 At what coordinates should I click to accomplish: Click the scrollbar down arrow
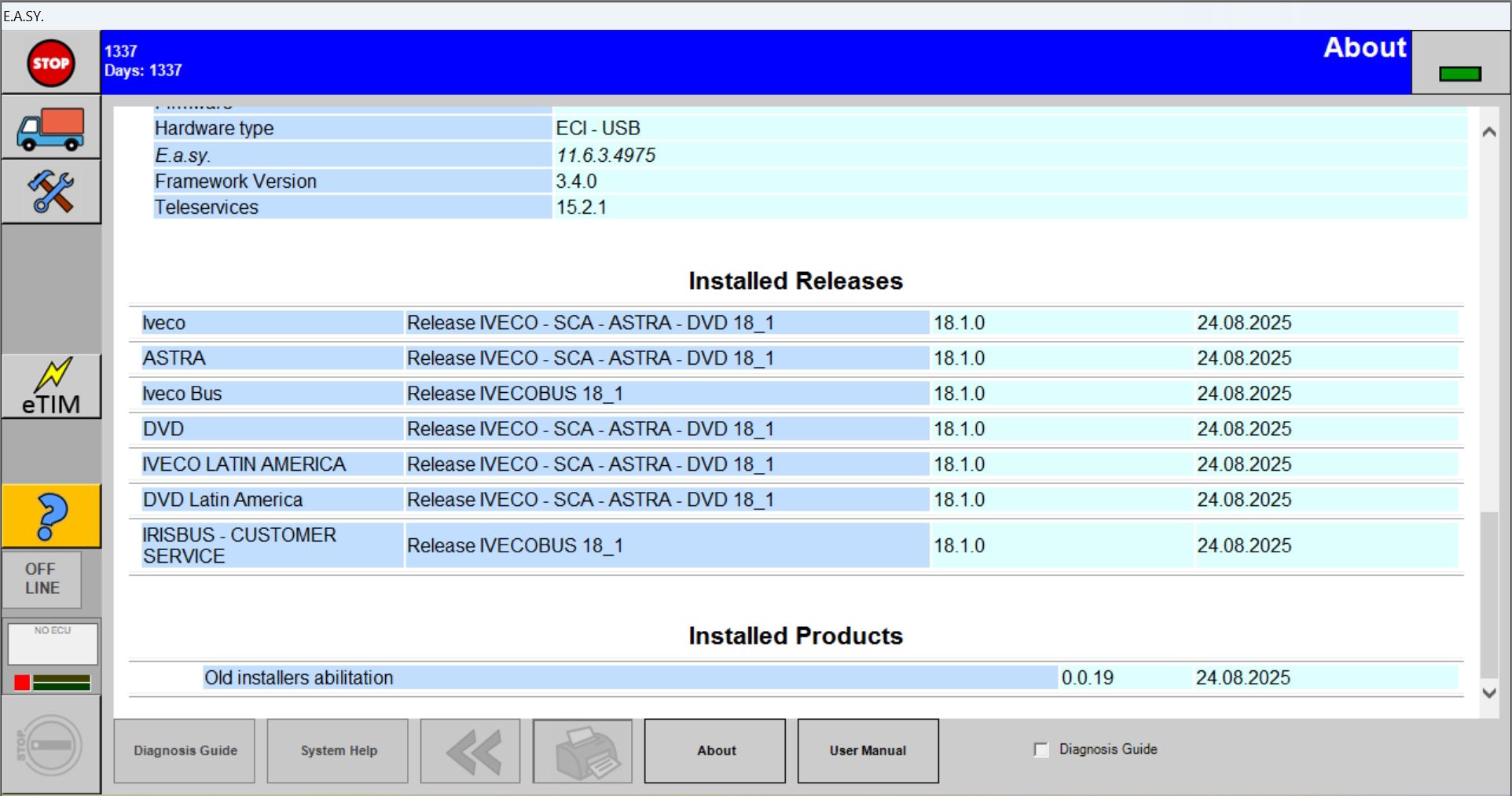[x=1488, y=693]
